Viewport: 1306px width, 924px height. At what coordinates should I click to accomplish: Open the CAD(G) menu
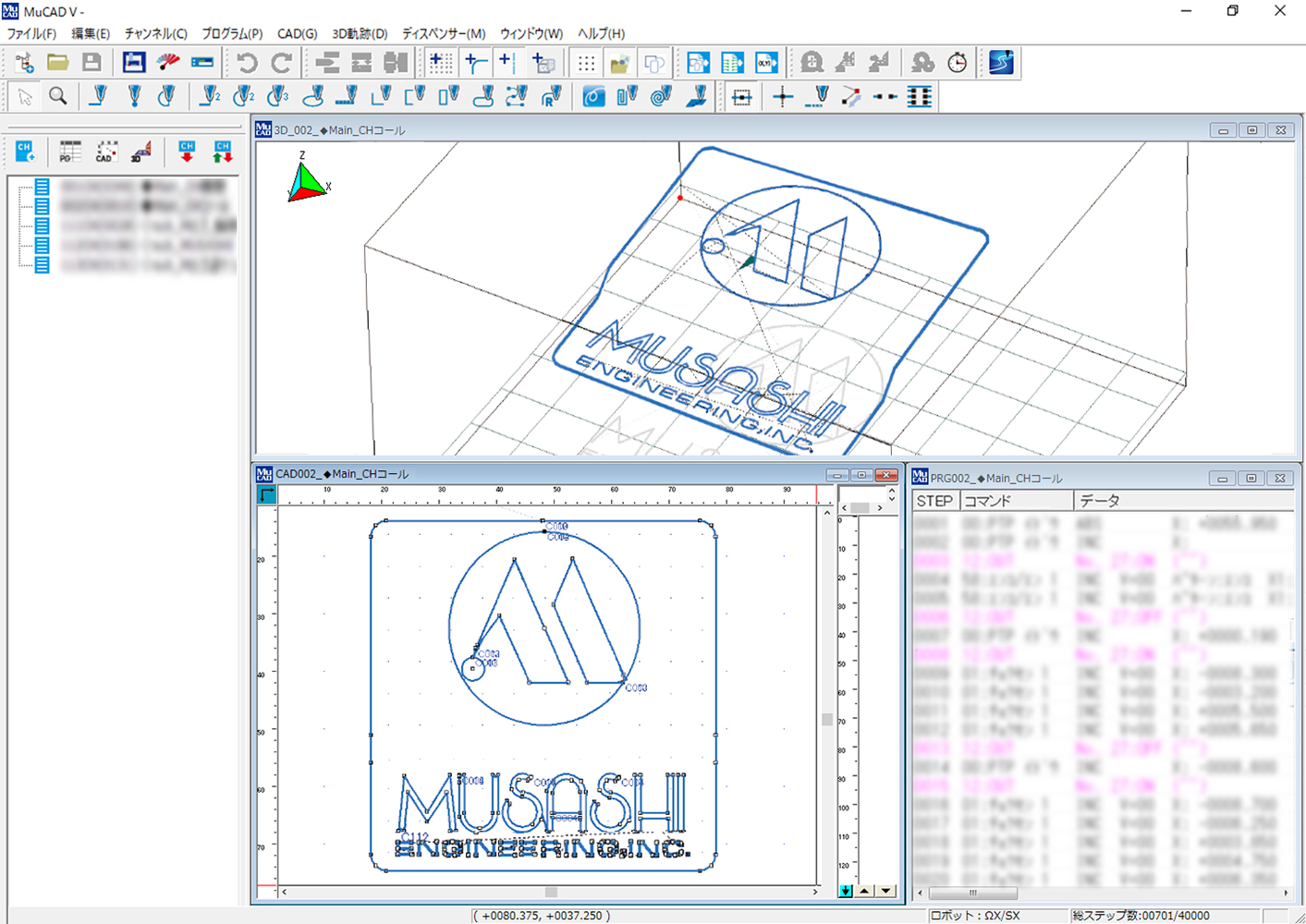(297, 33)
